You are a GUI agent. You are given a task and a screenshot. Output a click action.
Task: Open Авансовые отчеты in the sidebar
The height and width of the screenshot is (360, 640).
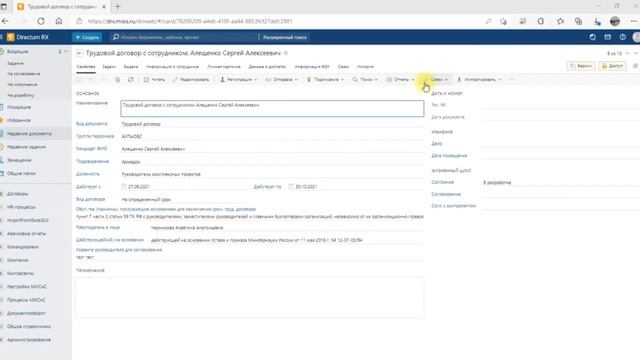click(26, 233)
